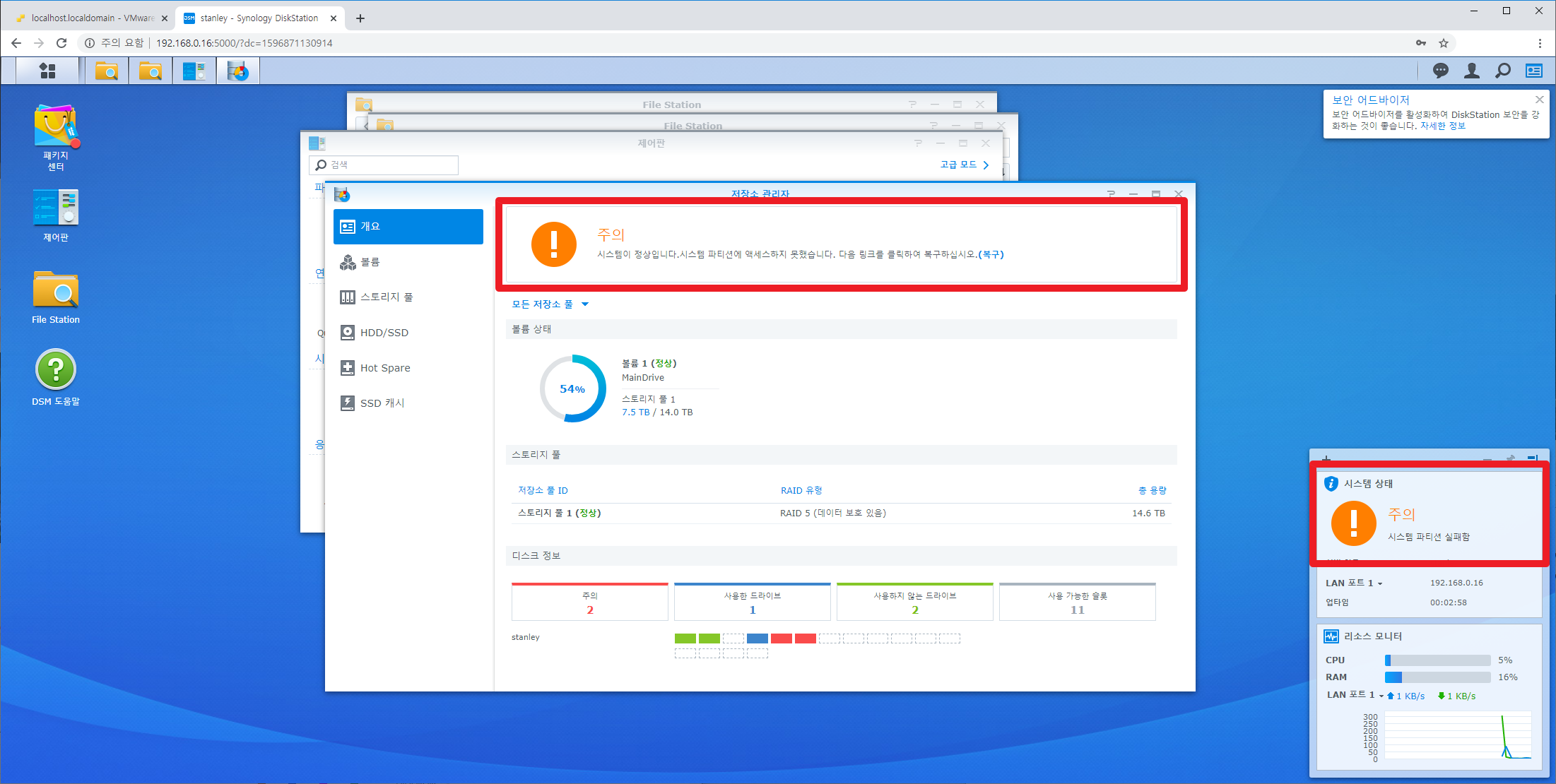
Task: Open Package Center desktop icon
Action: pos(56,127)
